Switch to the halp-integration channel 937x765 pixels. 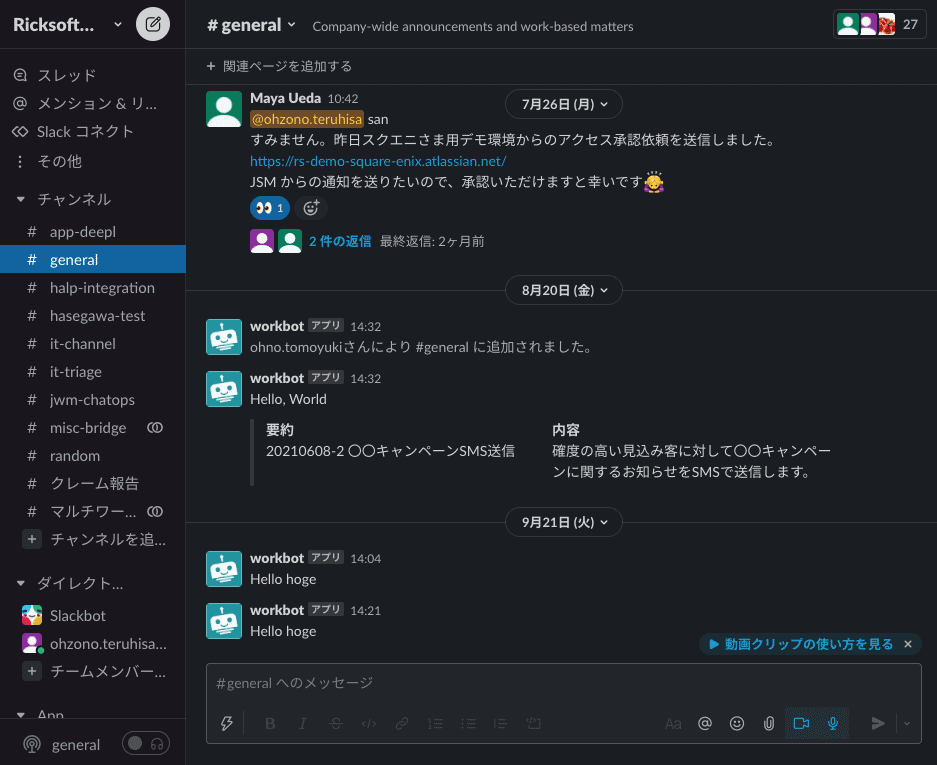(93, 287)
